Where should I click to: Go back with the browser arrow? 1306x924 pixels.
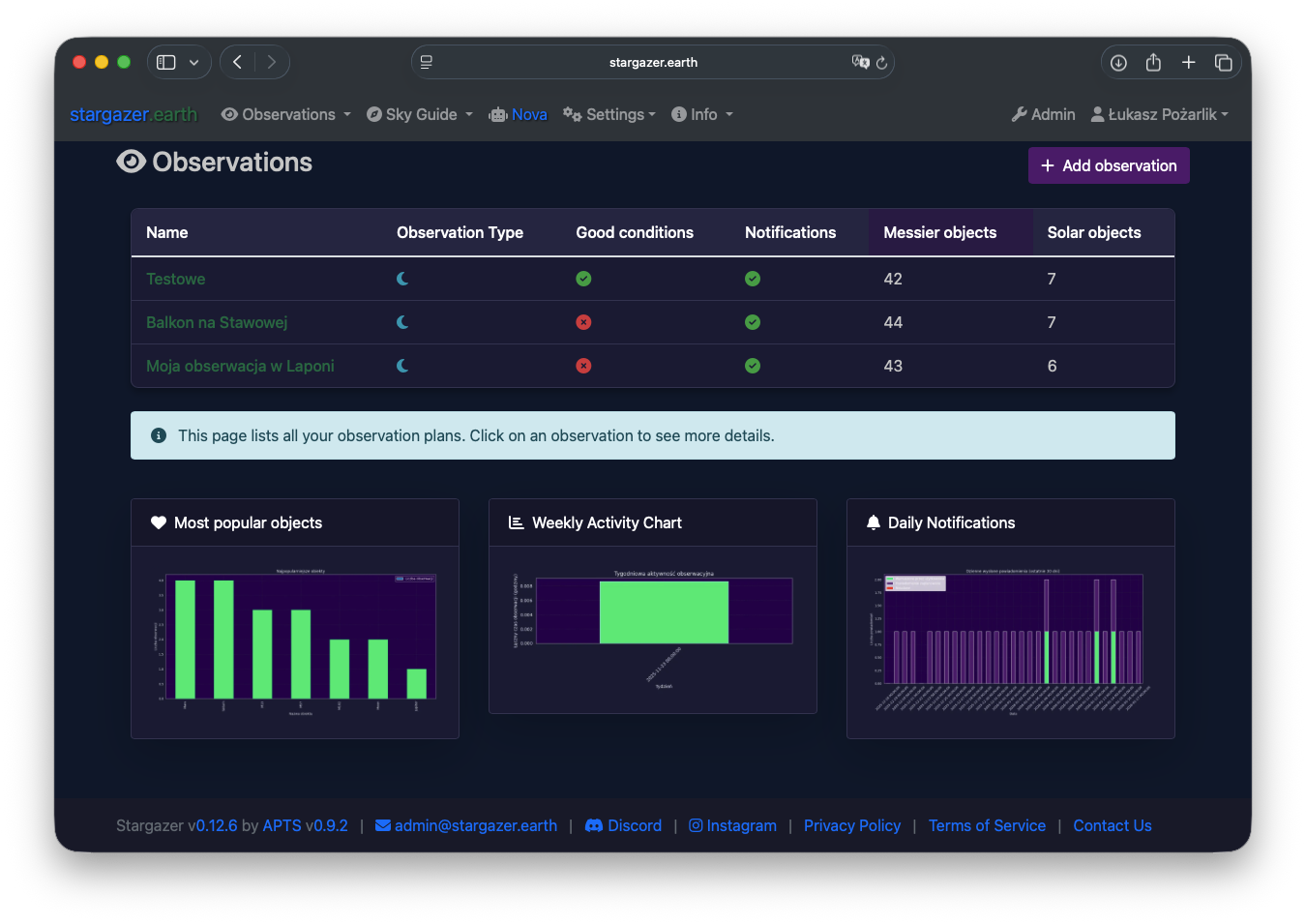(237, 62)
